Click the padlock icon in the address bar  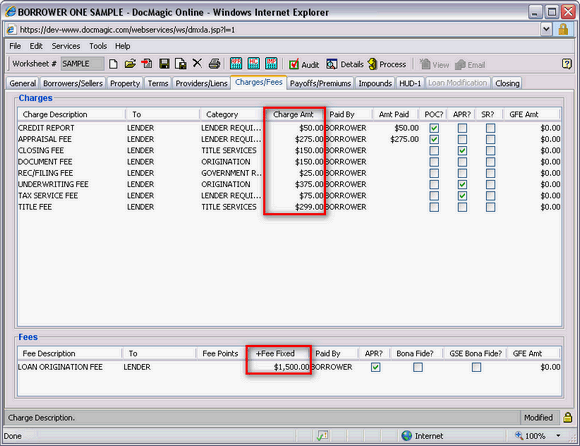563,29
